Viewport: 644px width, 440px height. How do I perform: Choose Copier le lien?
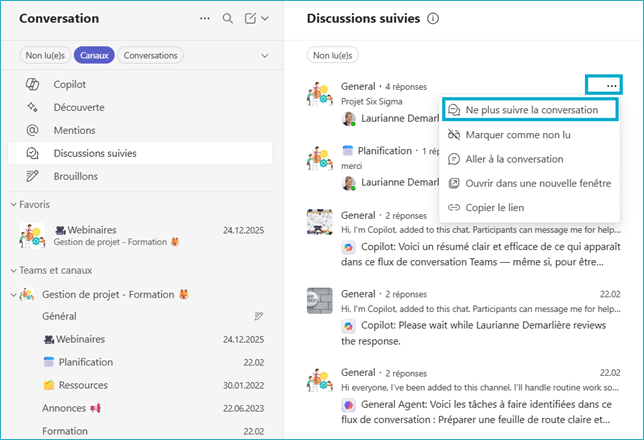[x=529, y=207]
